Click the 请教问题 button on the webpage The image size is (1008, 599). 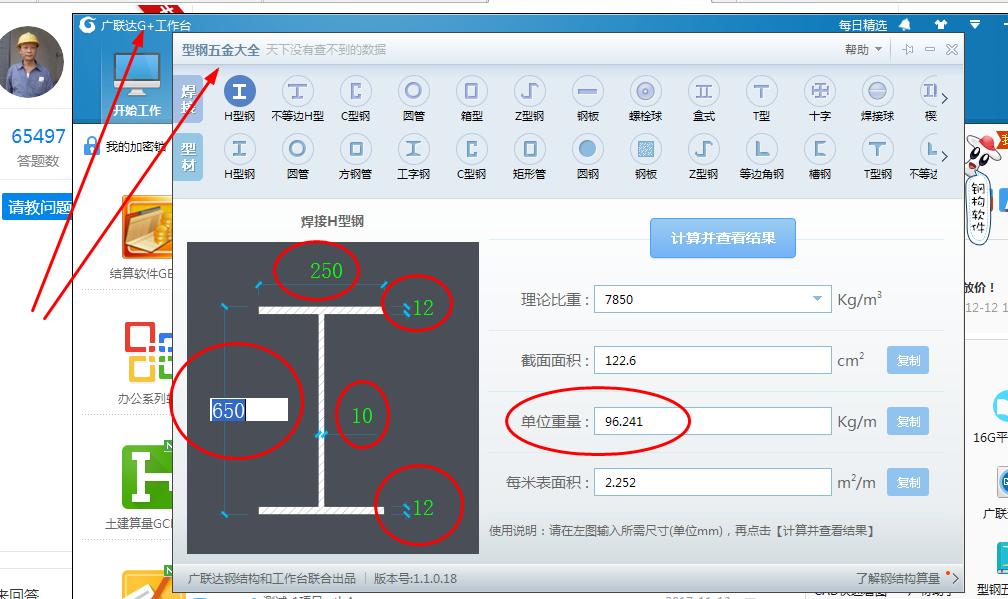(x=37, y=207)
